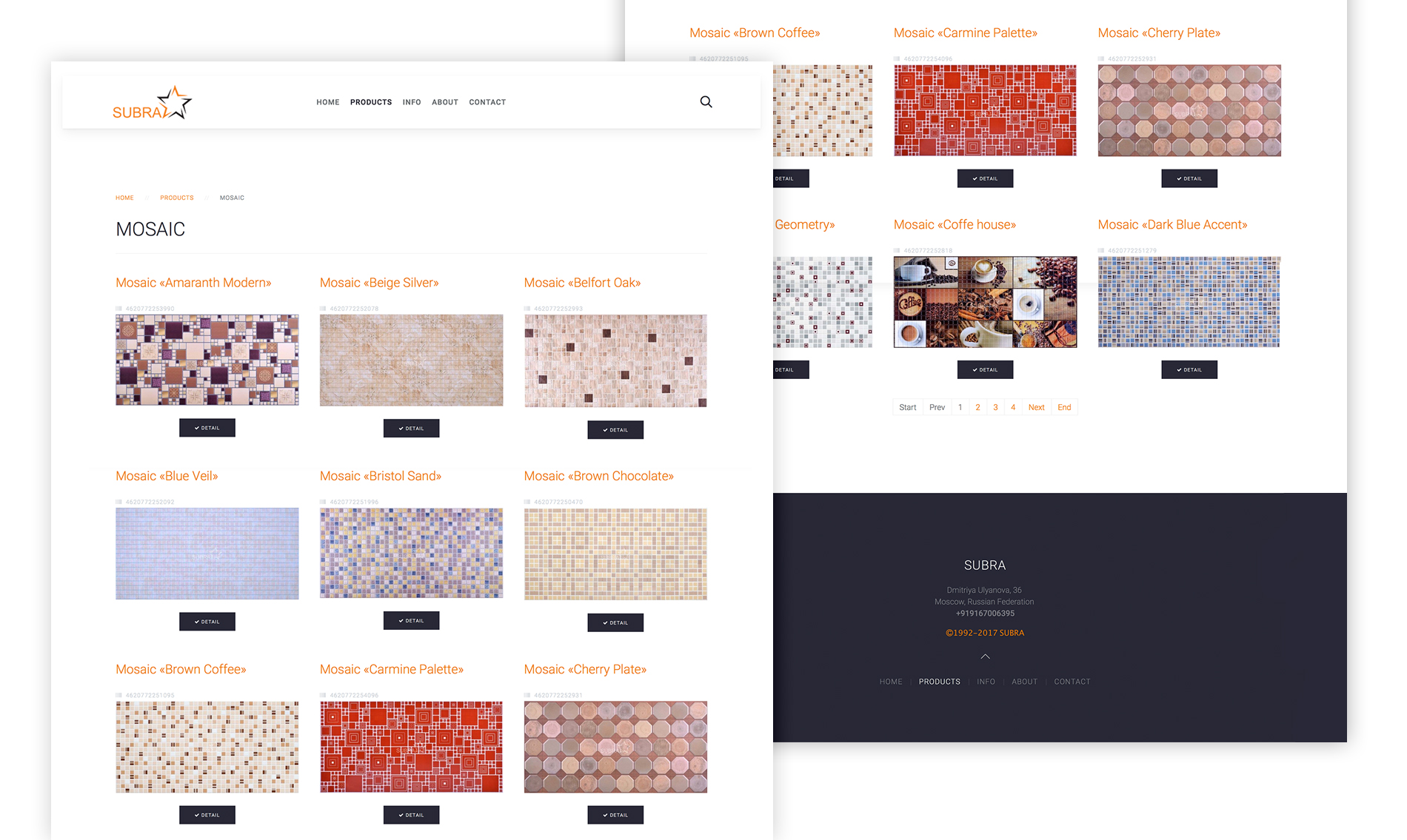Jump to End in pagination
The image size is (1407, 840).
(1064, 407)
